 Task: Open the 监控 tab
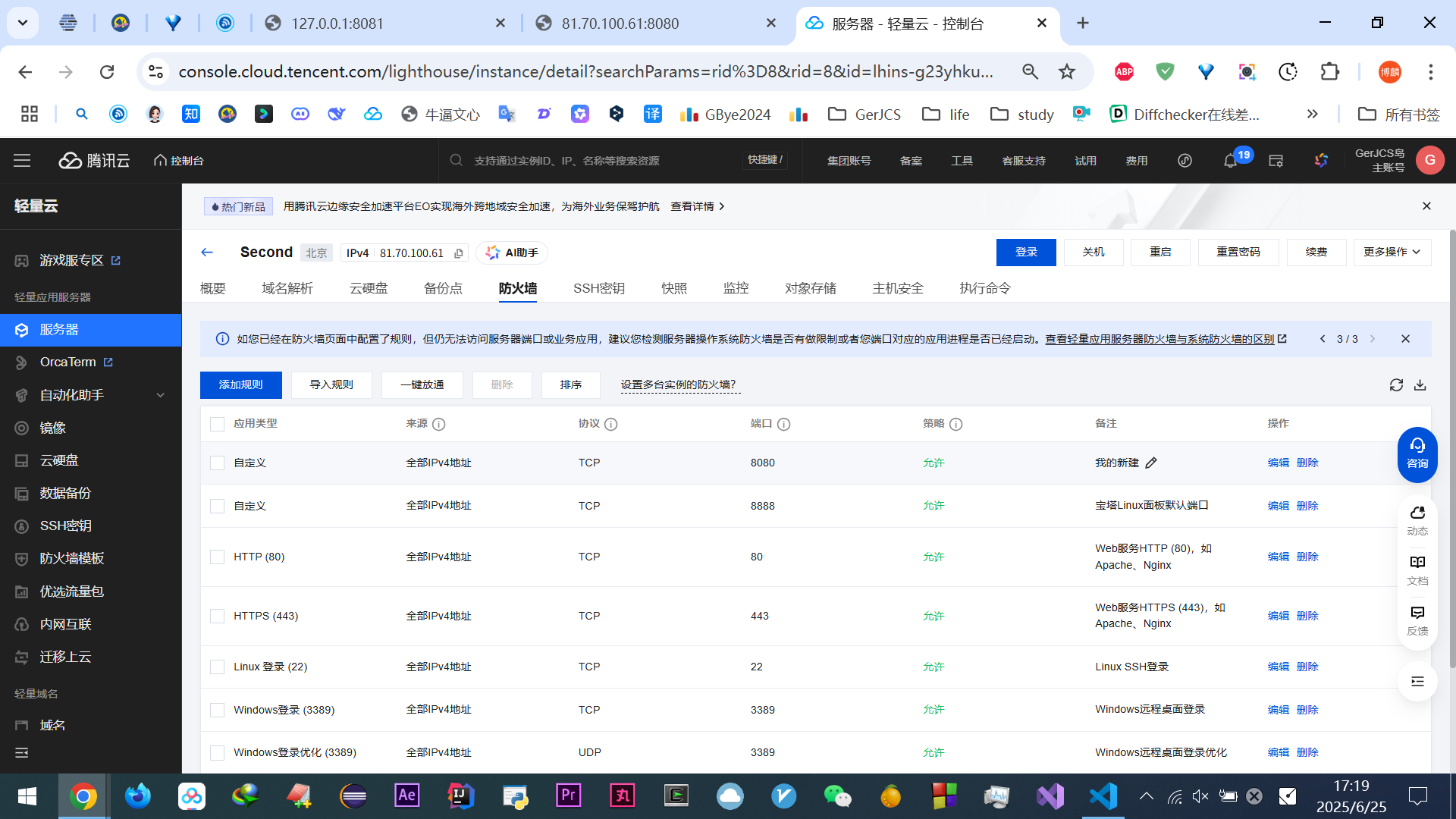pos(736,288)
